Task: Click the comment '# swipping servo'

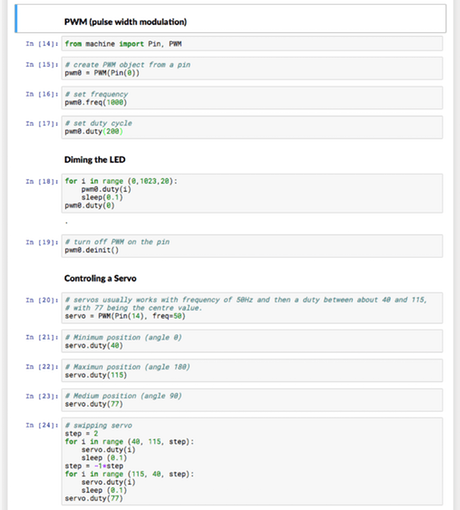Action: pyautogui.click(x=99, y=425)
